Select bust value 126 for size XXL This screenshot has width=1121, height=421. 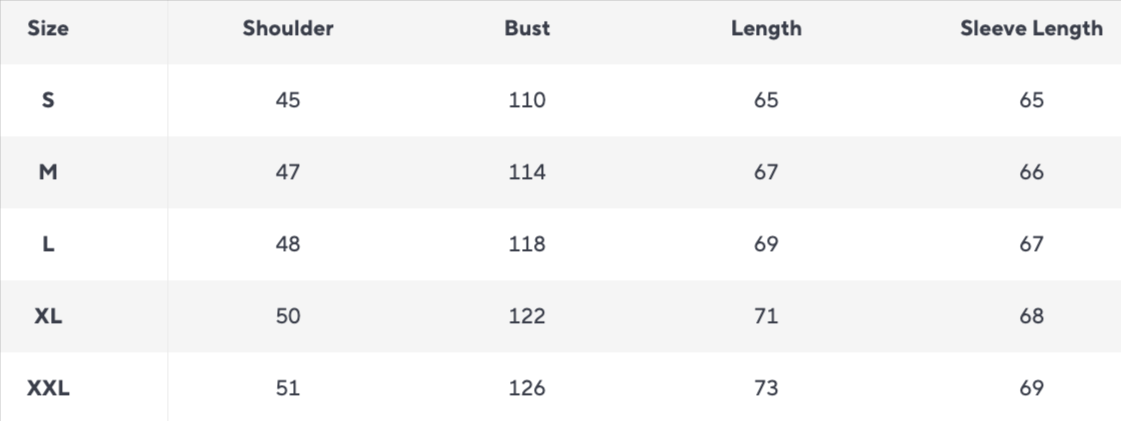click(527, 388)
